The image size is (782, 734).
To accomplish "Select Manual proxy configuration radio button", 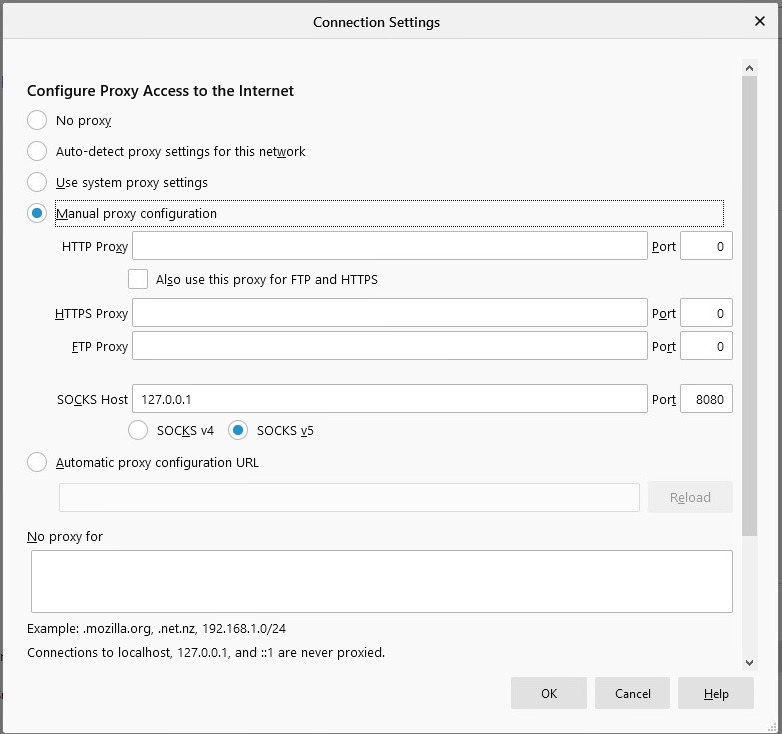I will click(37, 213).
